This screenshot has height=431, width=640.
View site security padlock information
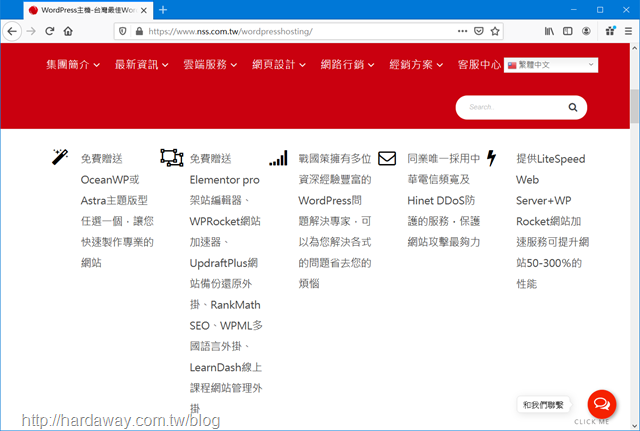point(139,31)
